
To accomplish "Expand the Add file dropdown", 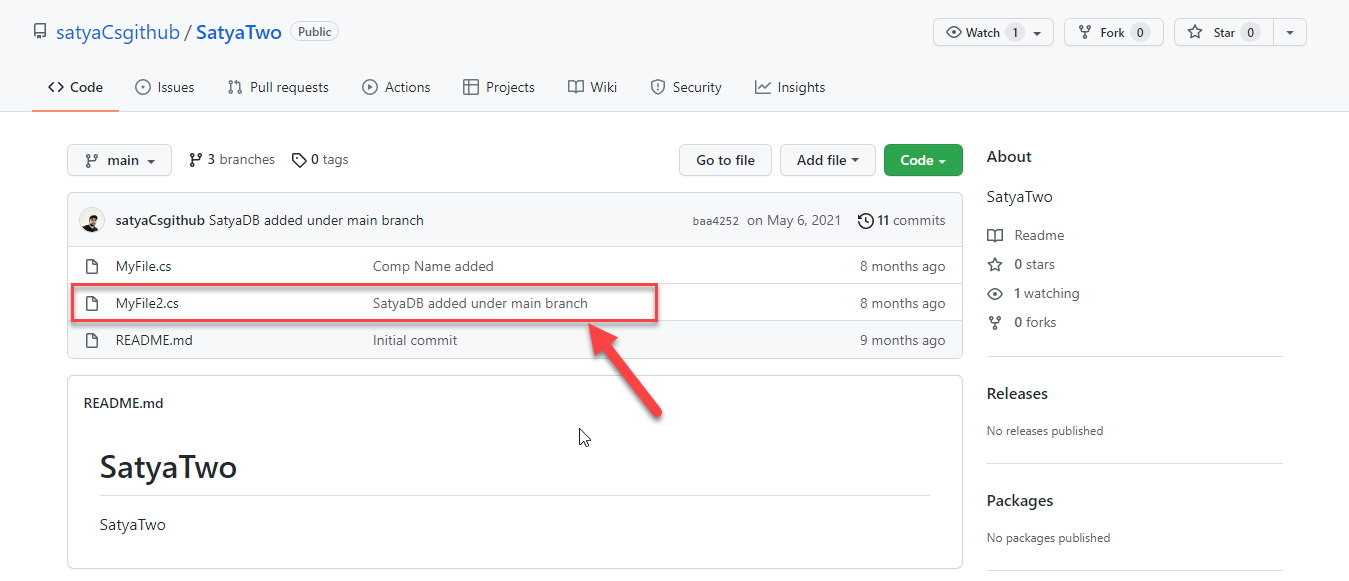I will [827, 160].
